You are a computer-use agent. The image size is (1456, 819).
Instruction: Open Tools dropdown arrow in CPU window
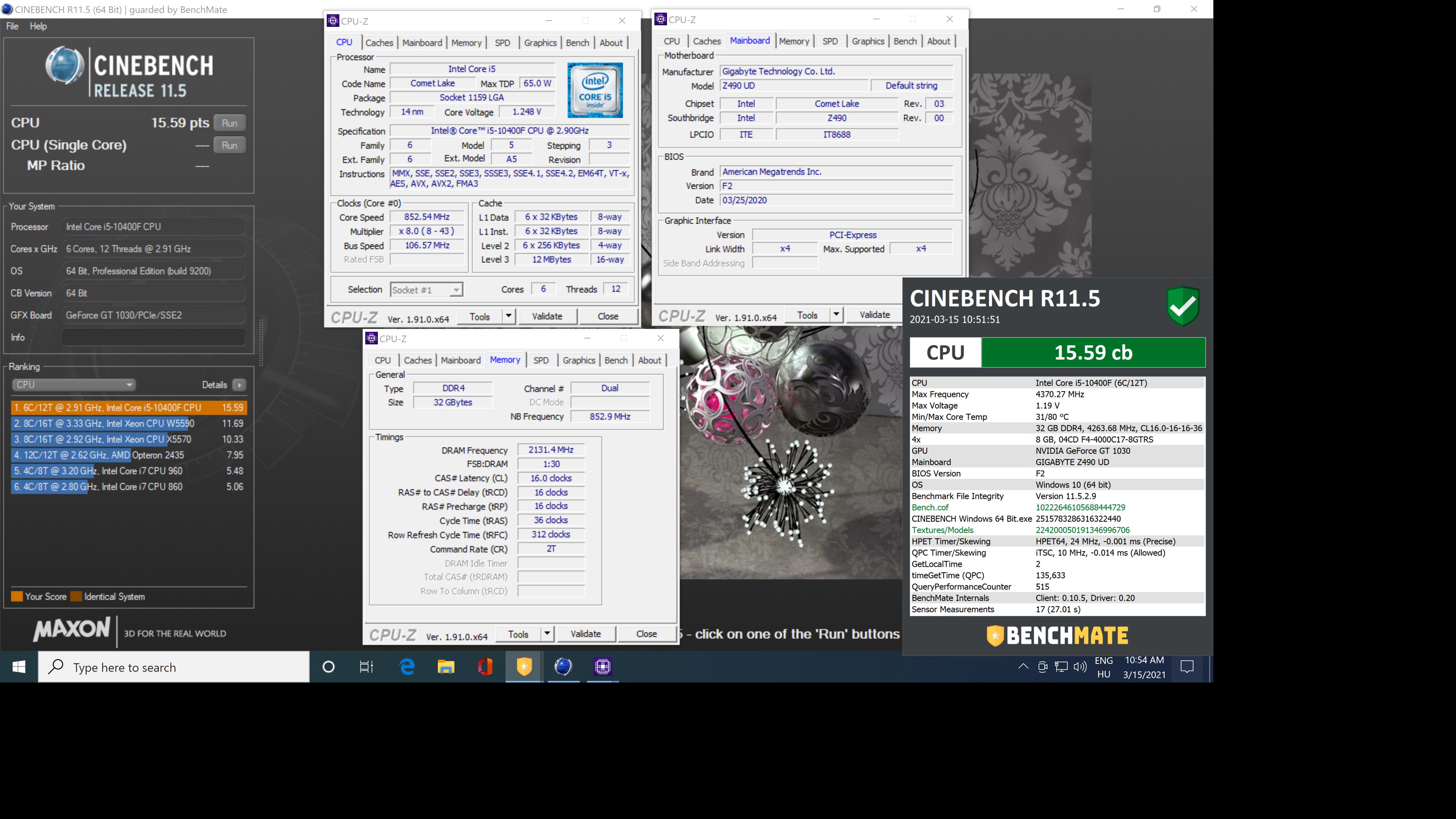click(x=509, y=317)
